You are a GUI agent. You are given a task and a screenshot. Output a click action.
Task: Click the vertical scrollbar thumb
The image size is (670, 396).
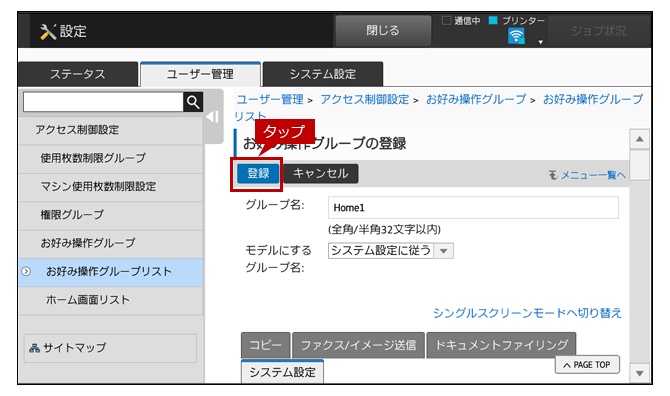[x=639, y=165]
